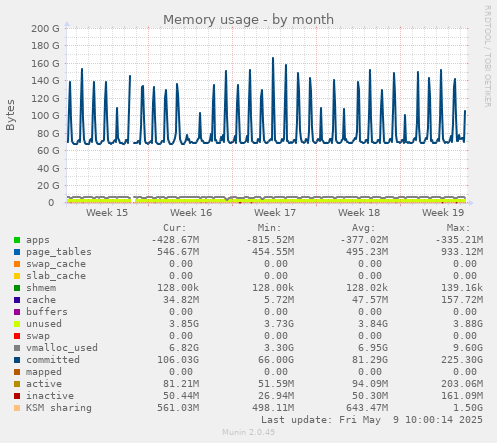Click active max value 203.06M
Viewport: 497px width, 443px height.
tap(462, 384)
